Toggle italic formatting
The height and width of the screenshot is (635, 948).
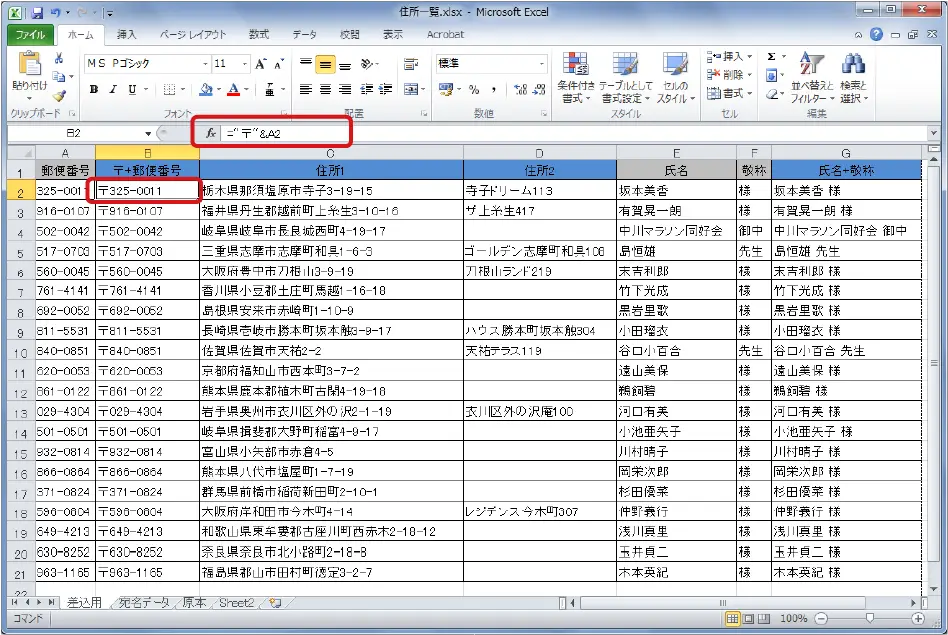pos(113,90)
